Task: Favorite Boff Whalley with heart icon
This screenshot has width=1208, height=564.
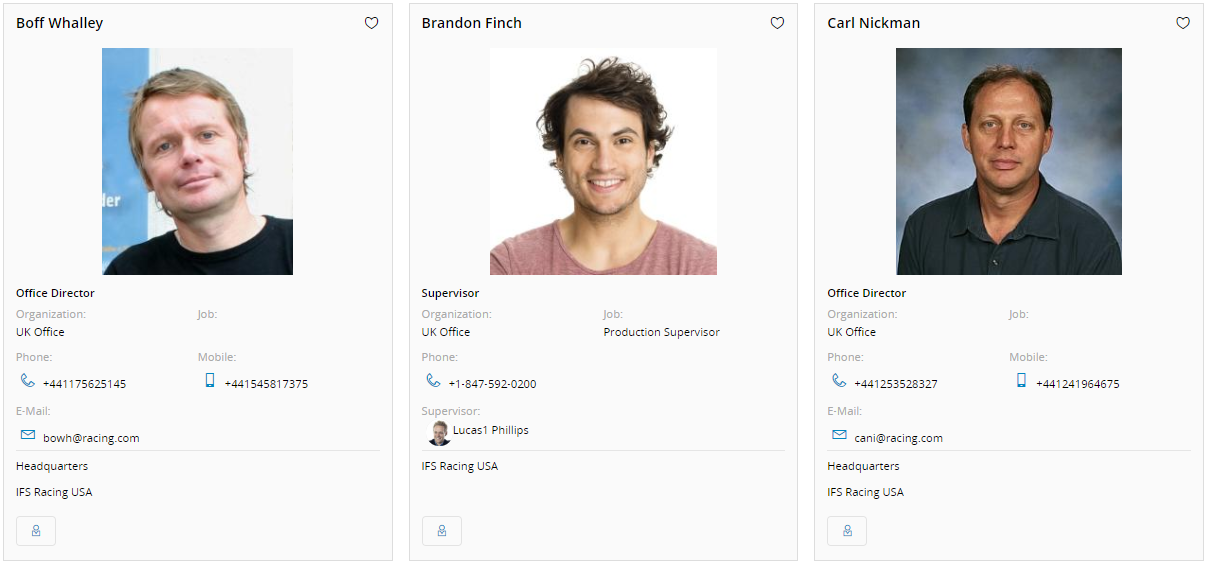Action: click(x=371, y=23)
